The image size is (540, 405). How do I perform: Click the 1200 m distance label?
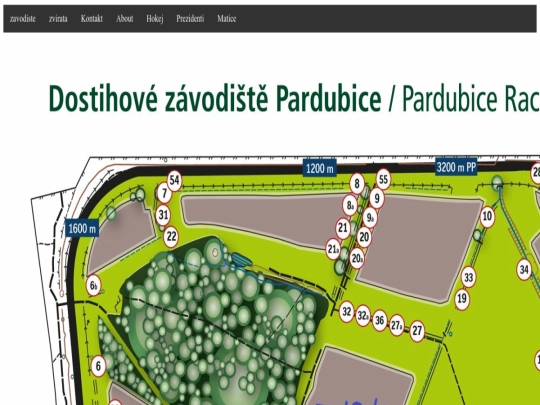(x=320, y=168)
